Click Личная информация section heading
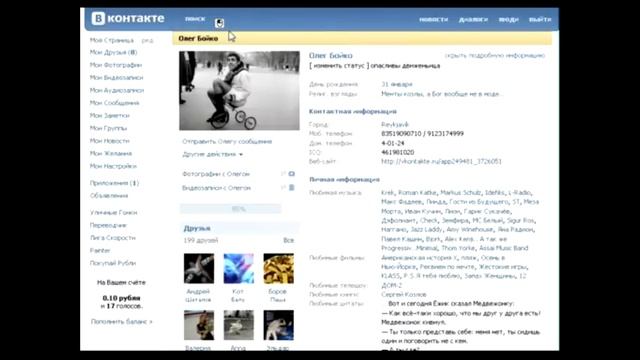Screen dimensions: 640x360 pyautogui.click(x=344, y=179)
